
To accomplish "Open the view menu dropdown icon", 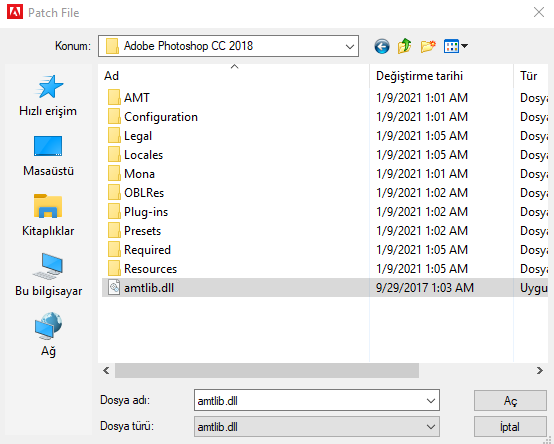I will 456,46.
